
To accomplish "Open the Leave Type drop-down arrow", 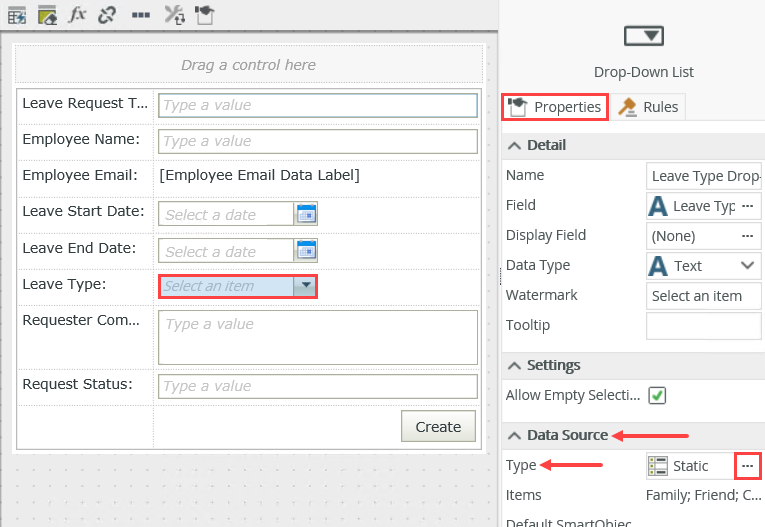I will 306,285.
